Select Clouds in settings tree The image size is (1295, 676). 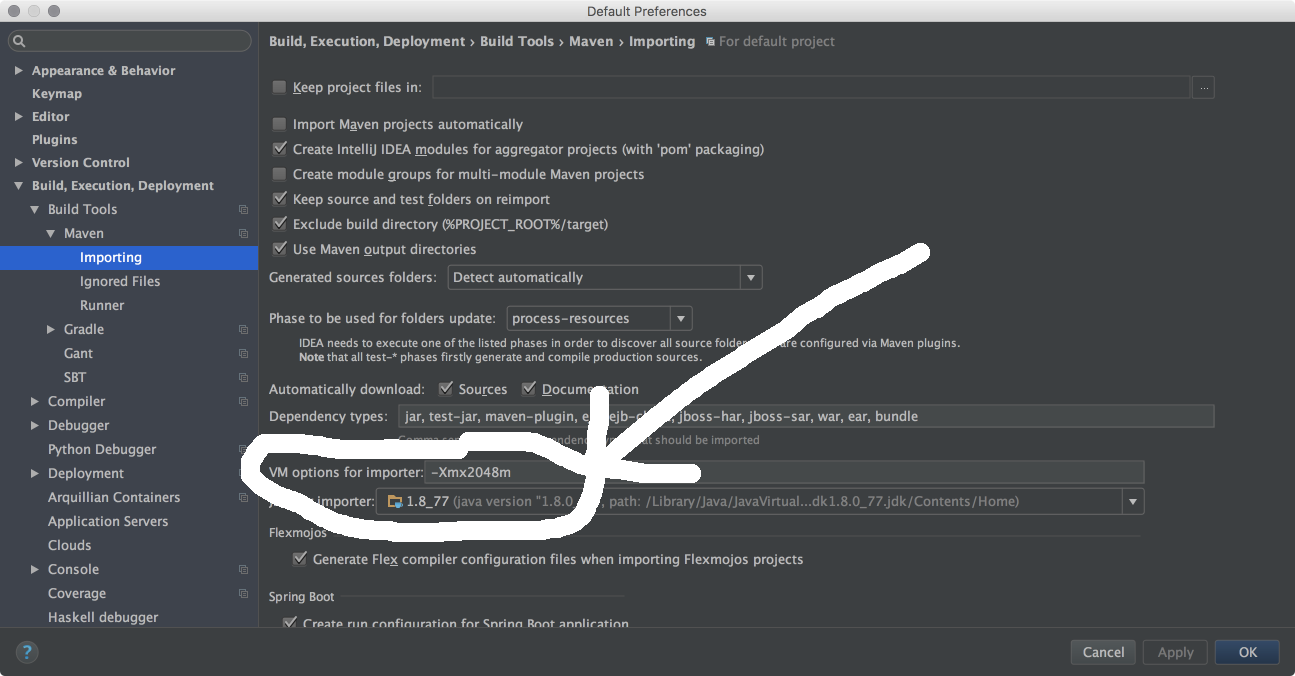click(69, 546)
